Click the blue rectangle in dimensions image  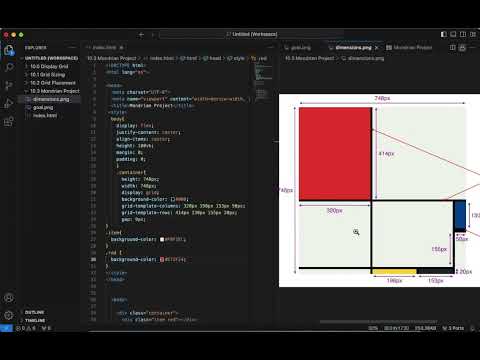click(460, 214)
